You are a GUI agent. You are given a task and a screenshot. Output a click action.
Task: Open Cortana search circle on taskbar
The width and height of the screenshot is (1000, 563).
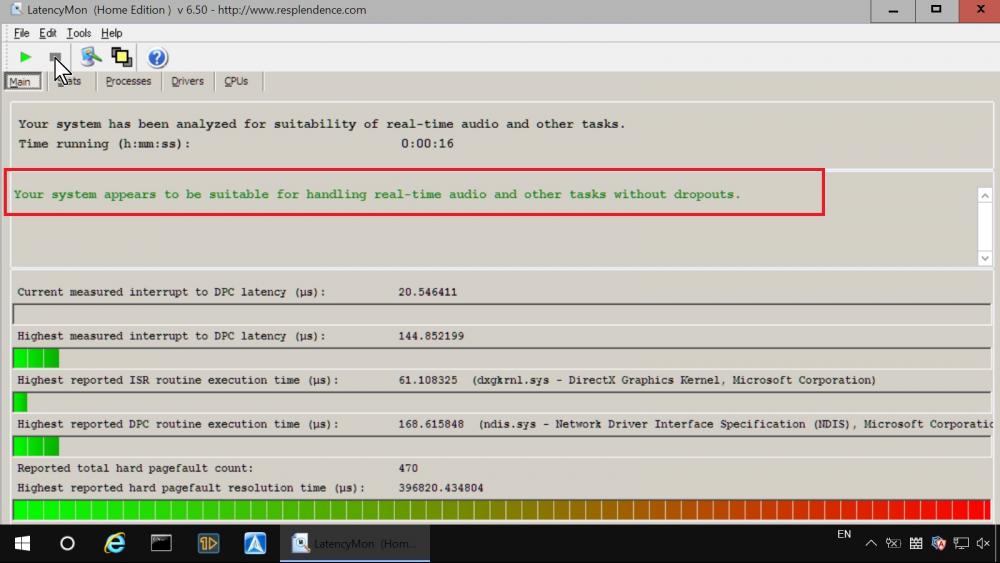tap(67, 543)
